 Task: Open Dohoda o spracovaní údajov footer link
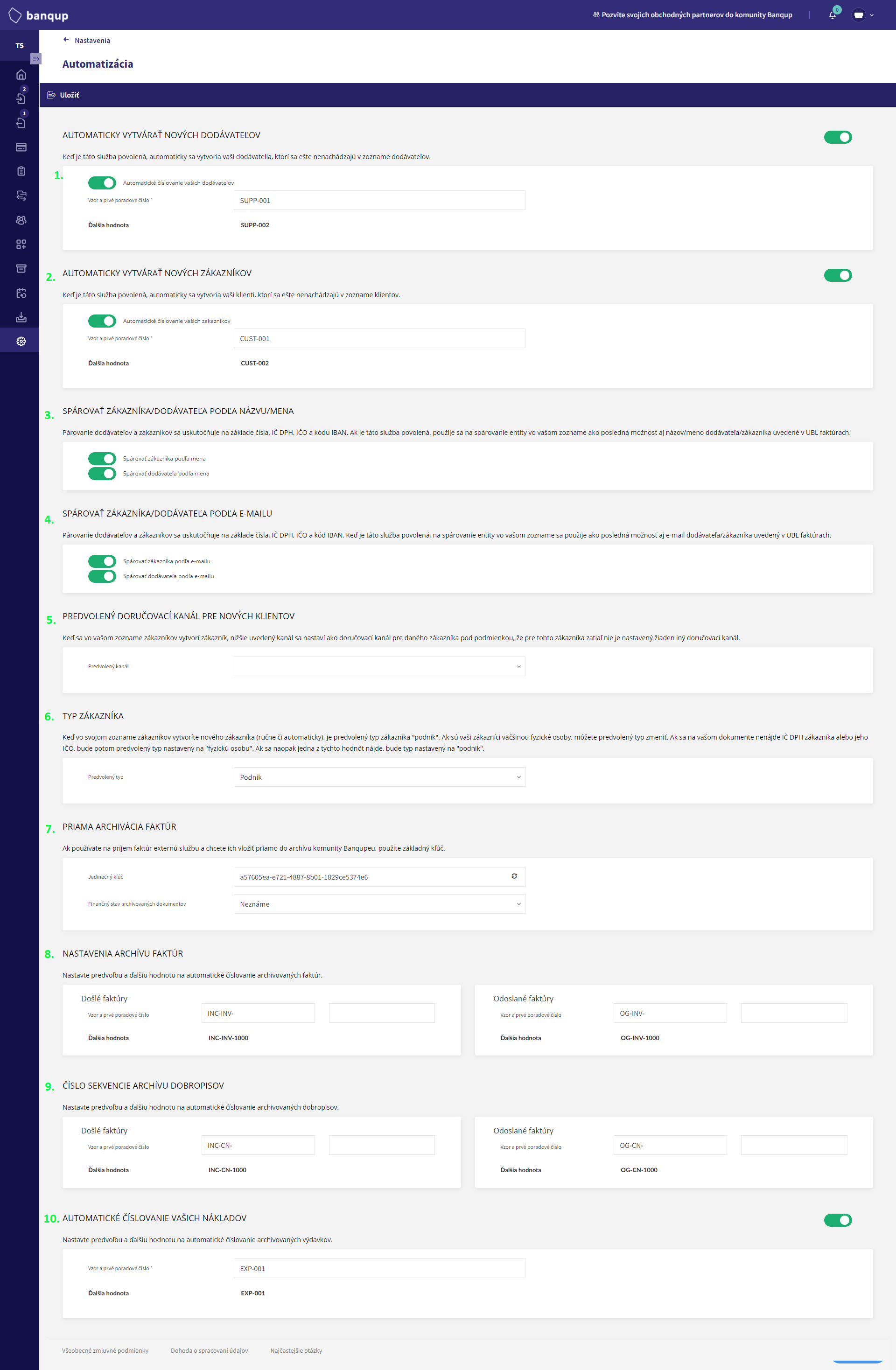(210, 1350)
